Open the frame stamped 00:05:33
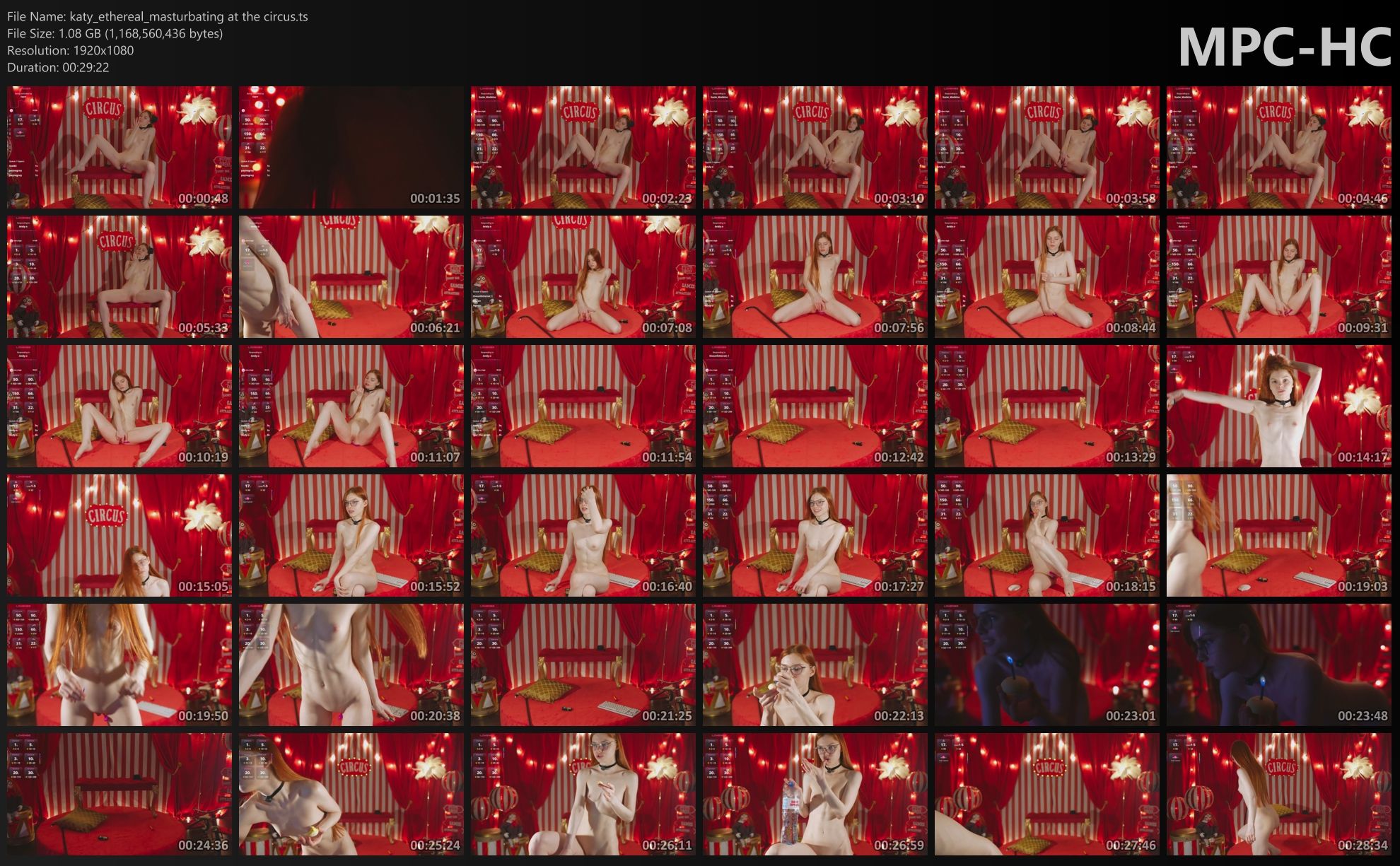This screenshot has height=866, width=1400. 119,277
